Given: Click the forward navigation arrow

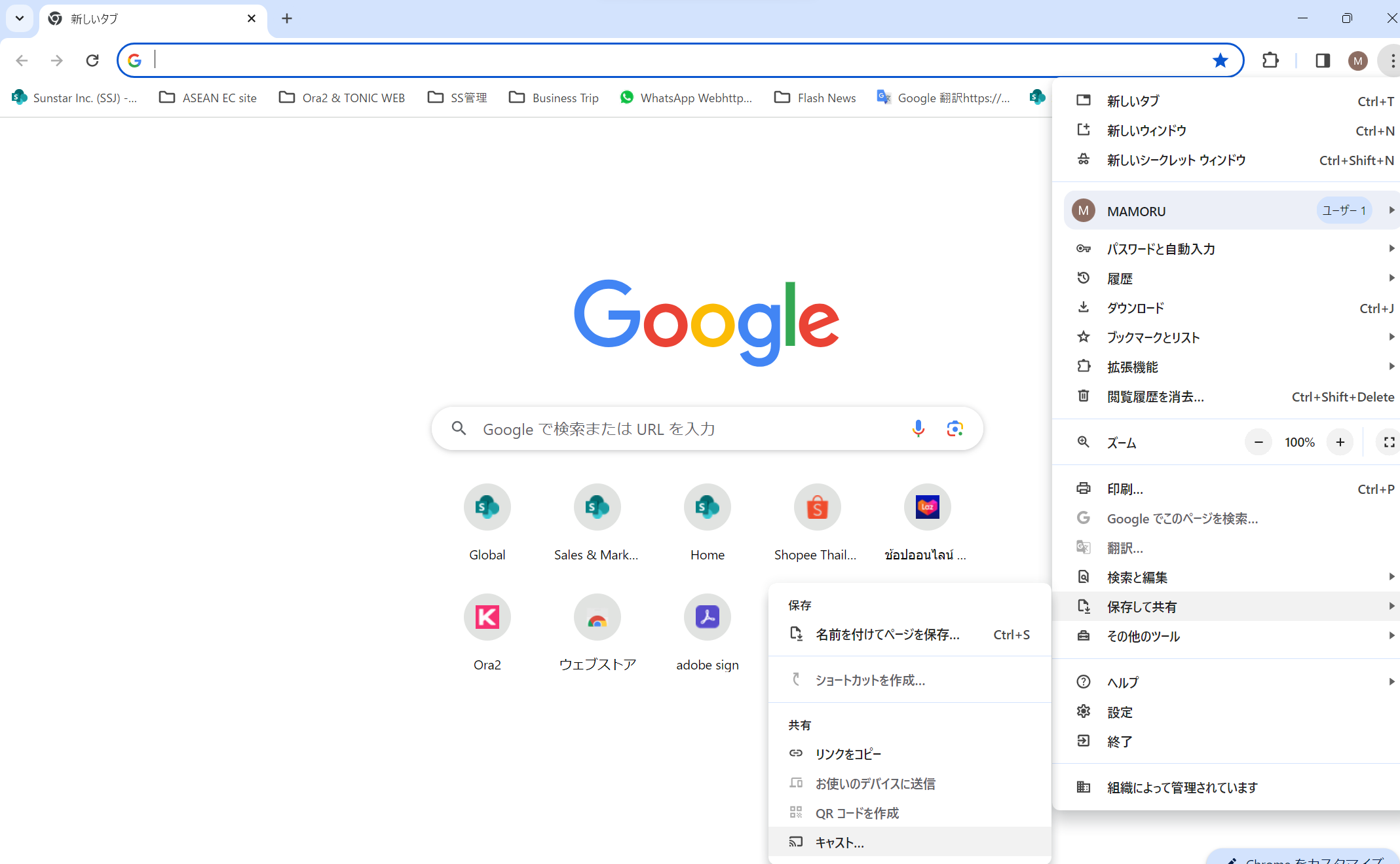Looking at the screenshot, I should coord(57,60).
